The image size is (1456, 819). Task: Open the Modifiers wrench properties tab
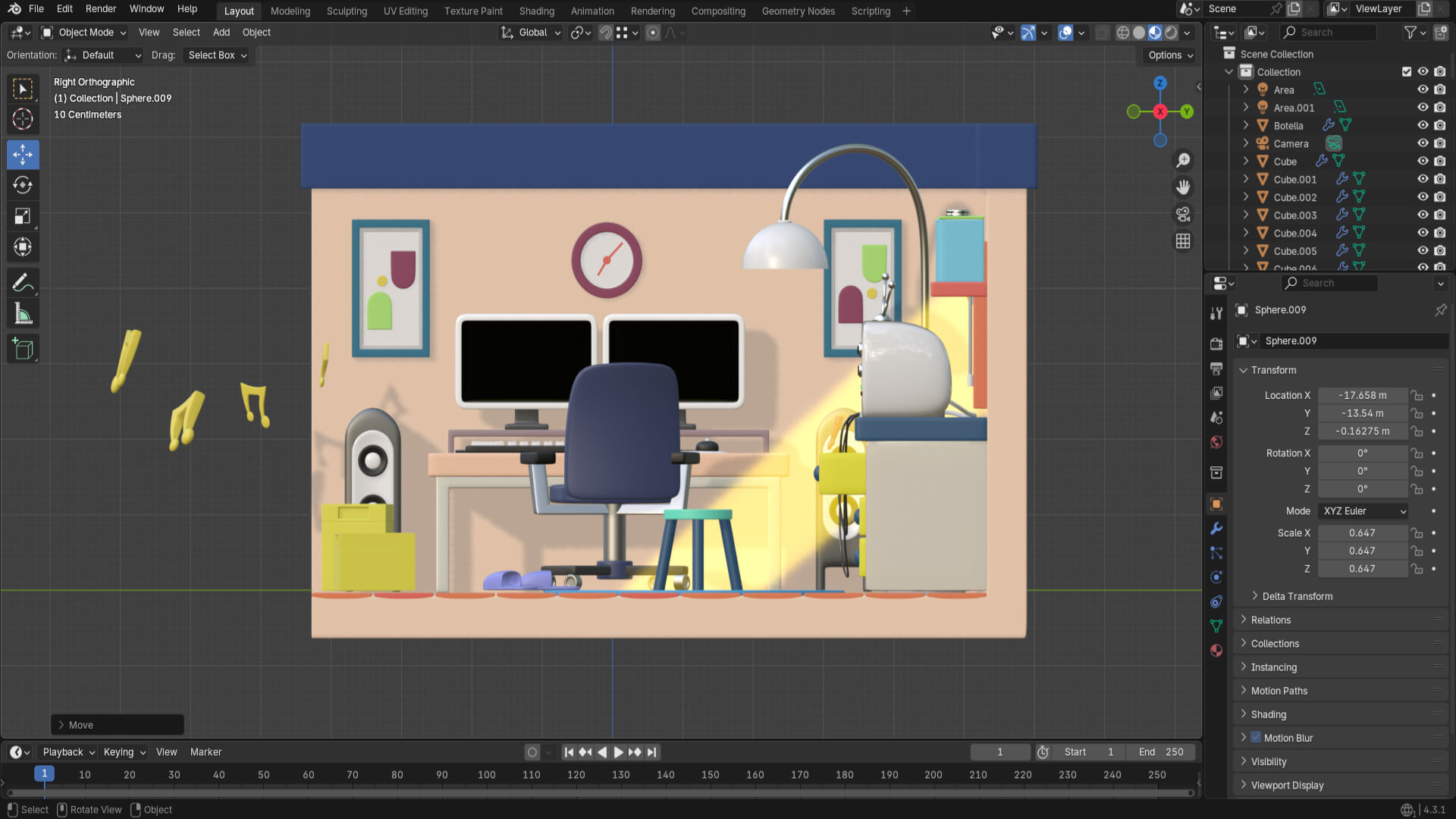pos(1216,529)
